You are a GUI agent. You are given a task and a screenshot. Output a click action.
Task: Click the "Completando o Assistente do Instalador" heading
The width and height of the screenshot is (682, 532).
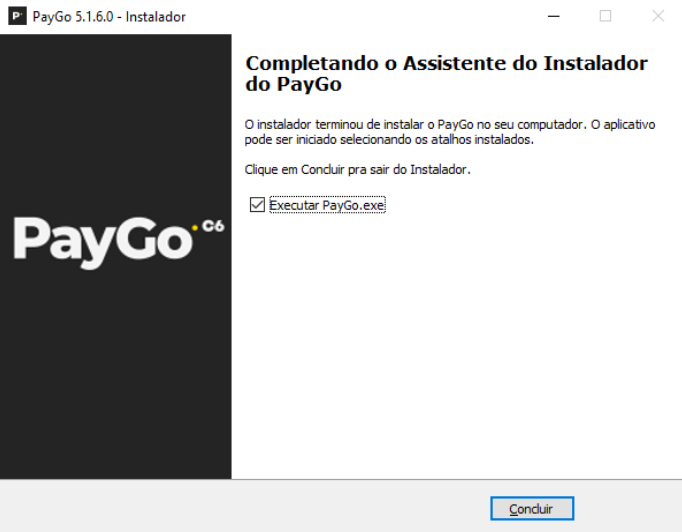coord(446,73)
